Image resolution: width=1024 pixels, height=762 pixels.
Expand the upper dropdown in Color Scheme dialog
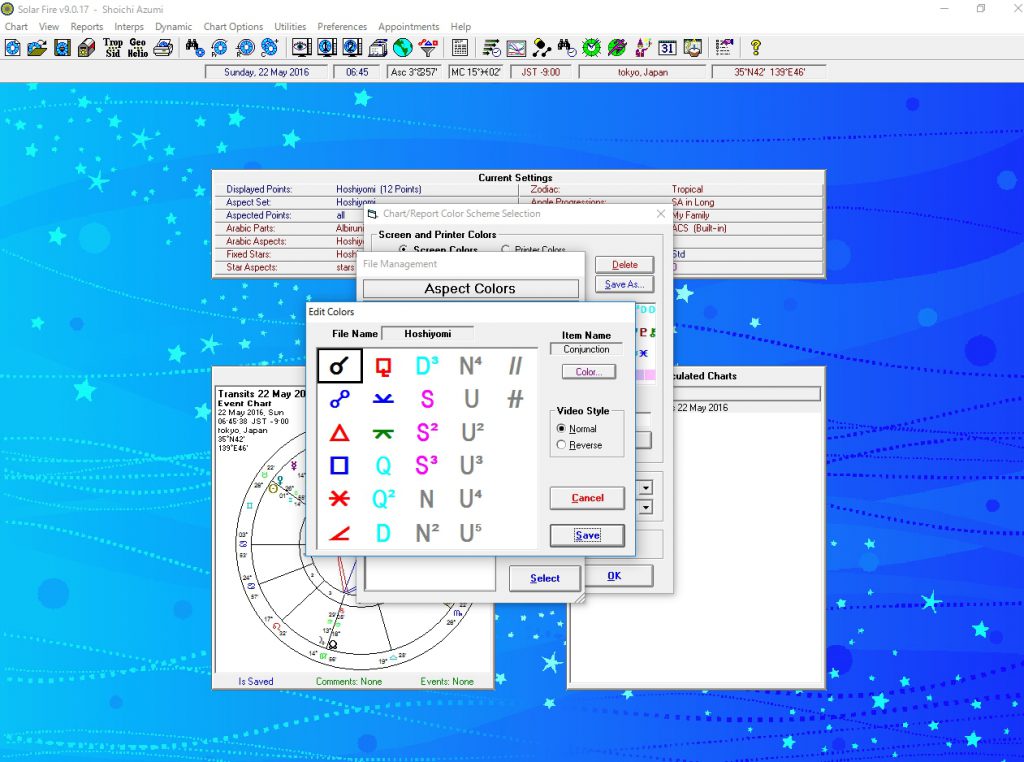(646, 487)
